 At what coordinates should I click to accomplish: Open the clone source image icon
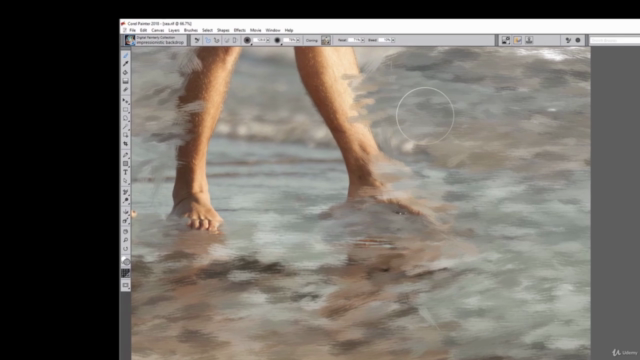pos(325,40)
